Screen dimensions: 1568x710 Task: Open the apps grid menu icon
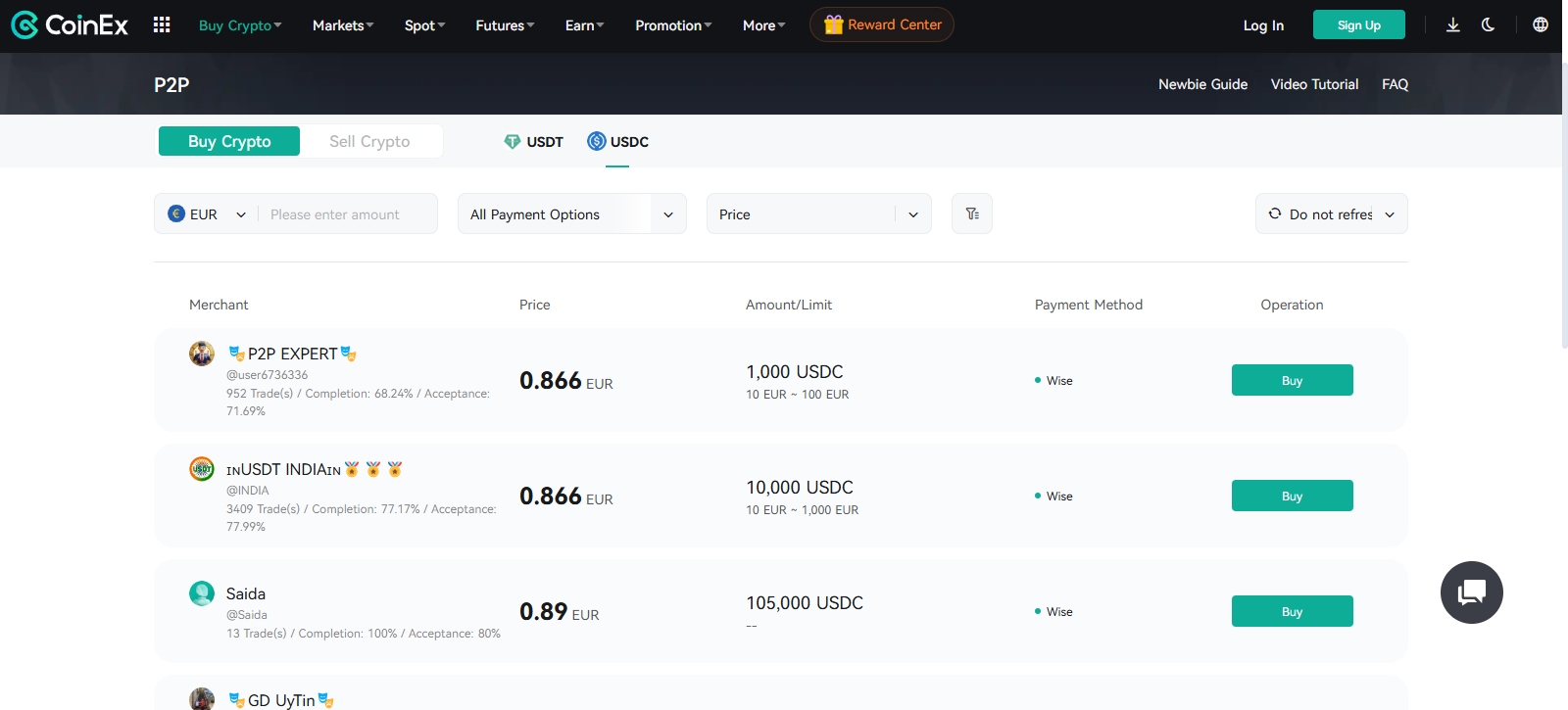(x=162, y=24)
